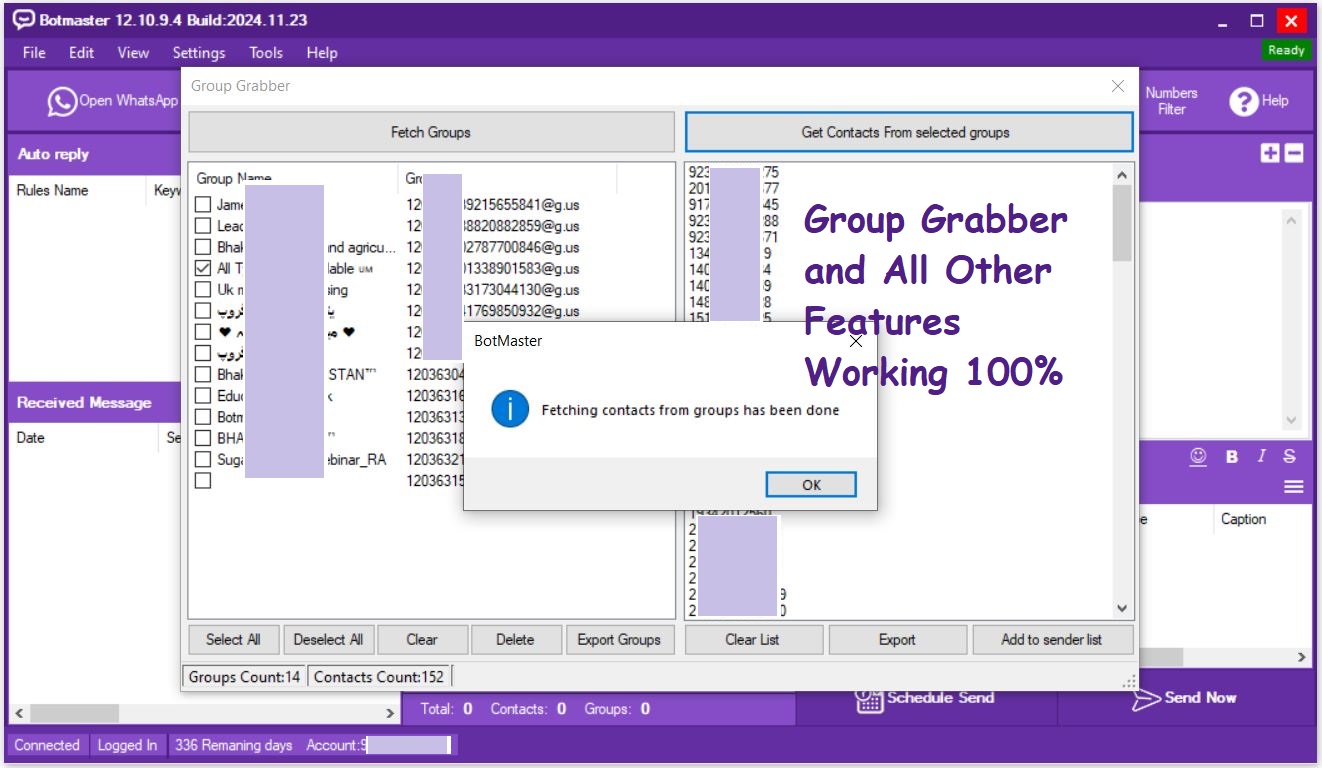Click the Export button under contacts list
The height and width of the screenshot is (768, 1322).
point(897,640)
